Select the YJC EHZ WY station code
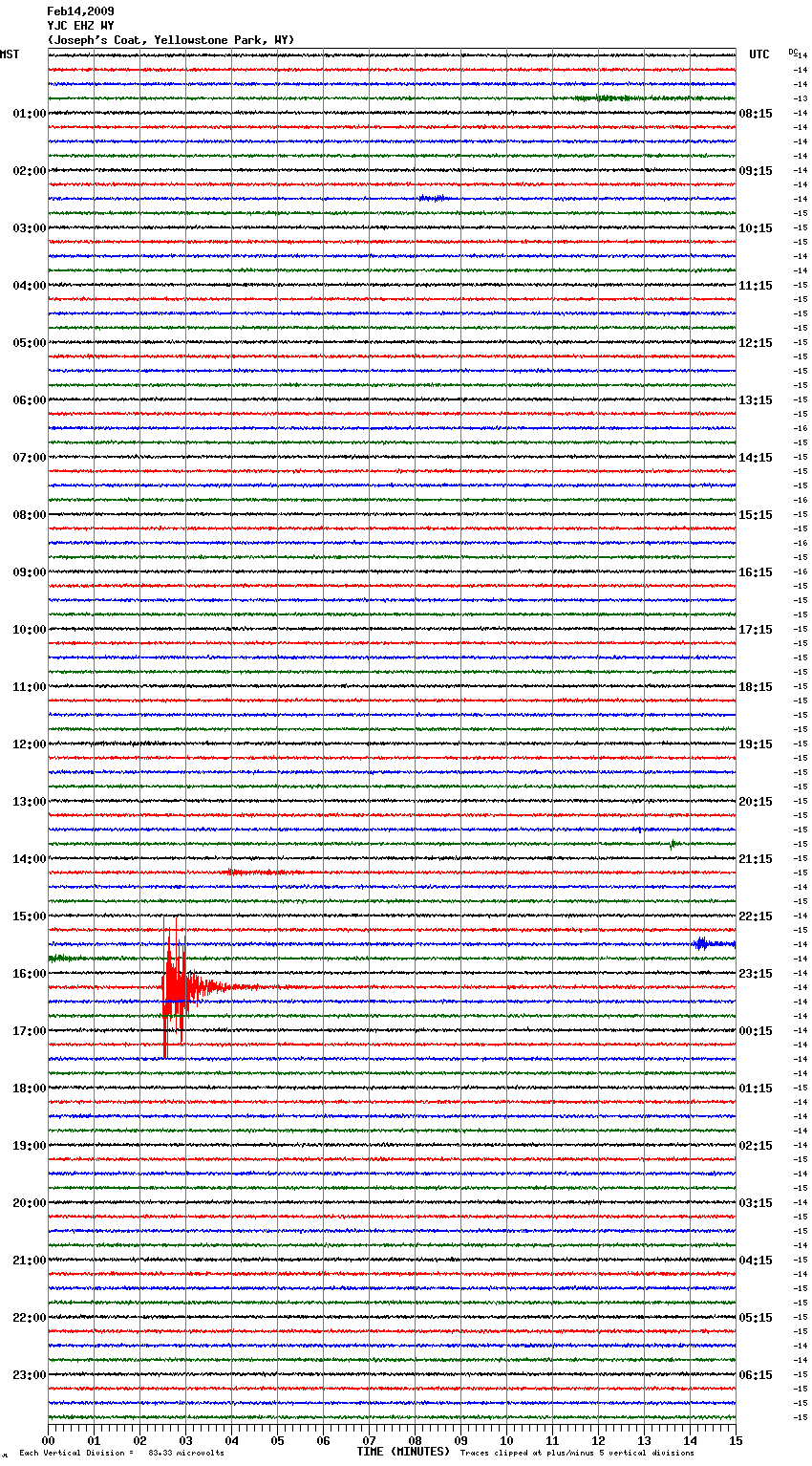 point(80,26)
